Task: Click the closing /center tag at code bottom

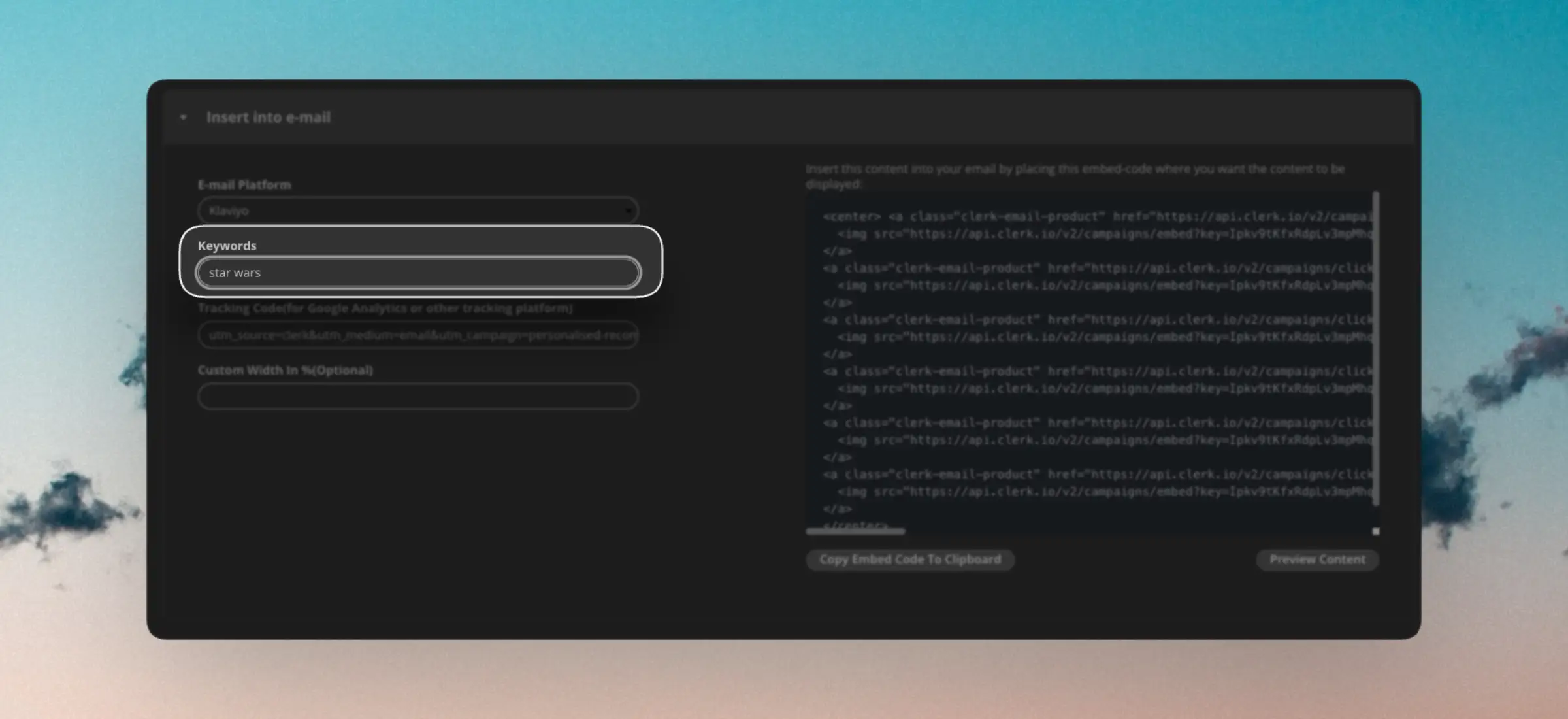Action: [855, 525]
